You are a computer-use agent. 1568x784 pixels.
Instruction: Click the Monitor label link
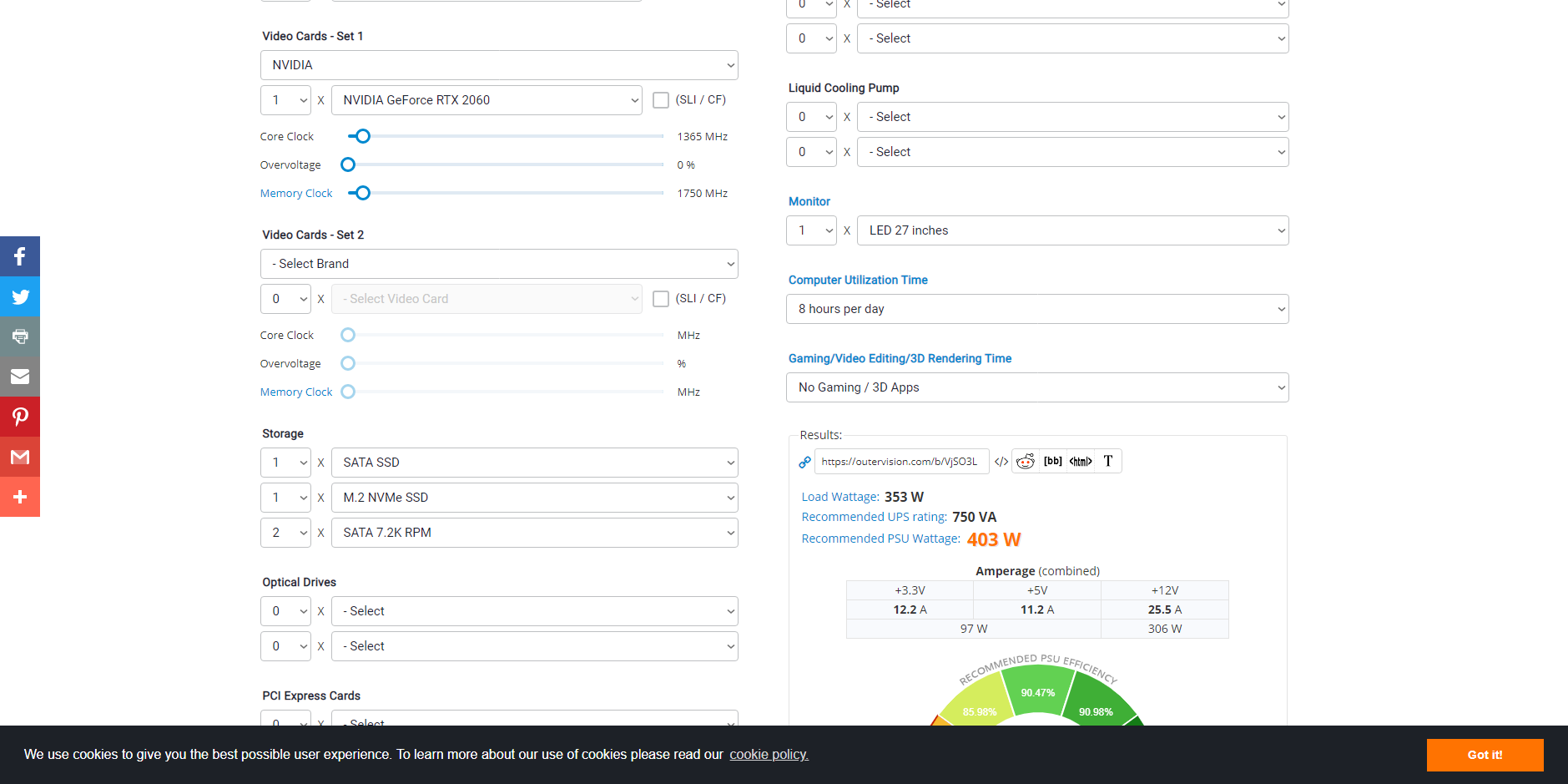(809, 202)
